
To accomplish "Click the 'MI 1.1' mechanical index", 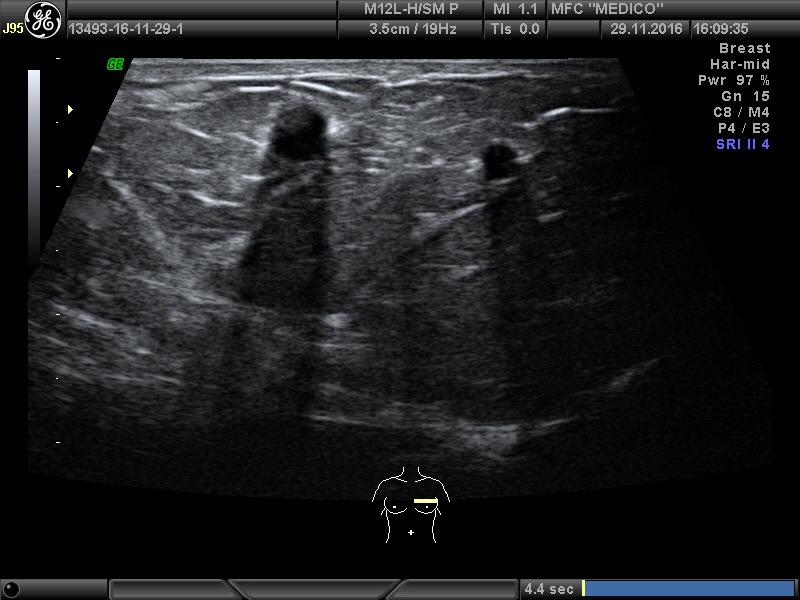I will (x=515, y=9).
